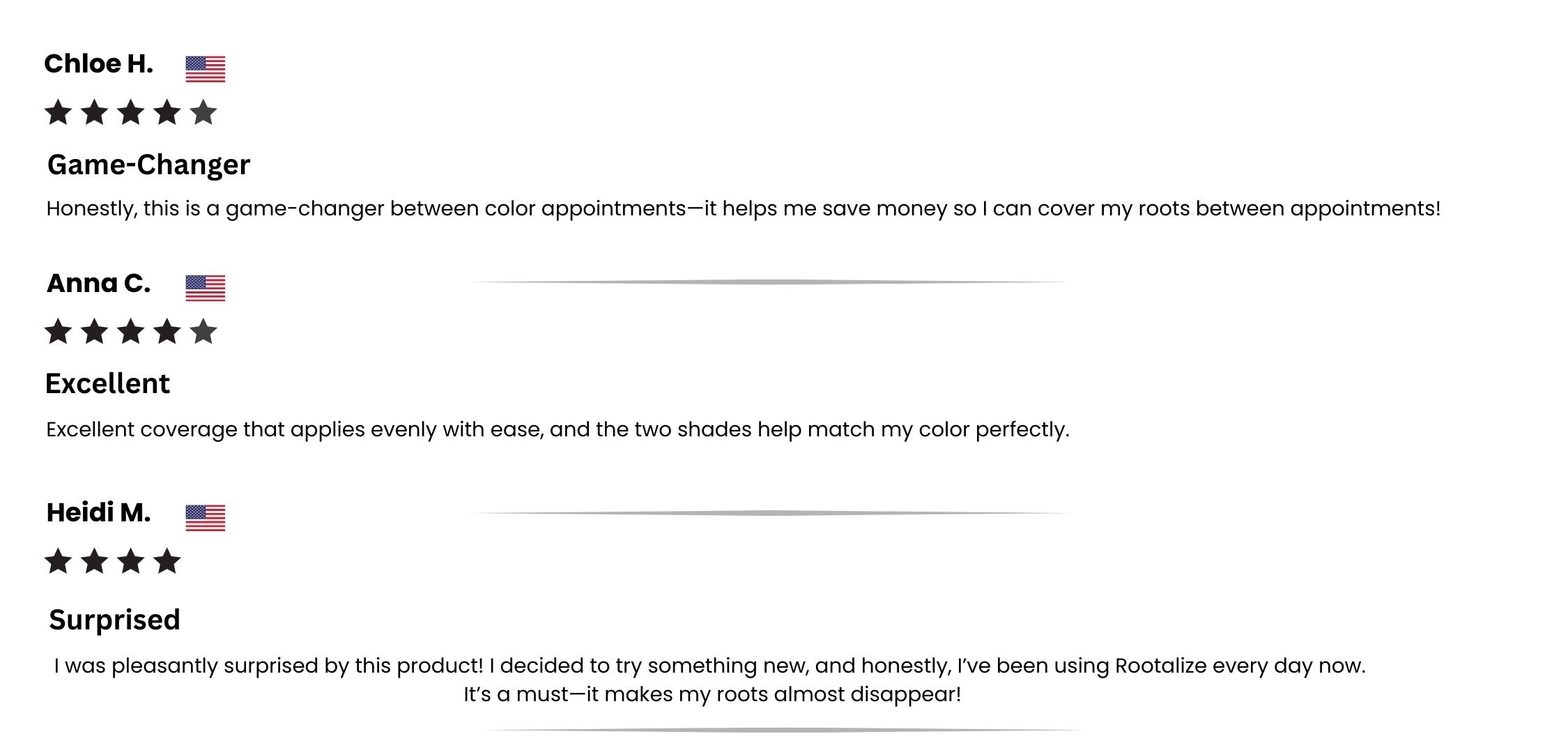Click the second star in Anna's rating
Screen dimensions: 1568x750
94,332
